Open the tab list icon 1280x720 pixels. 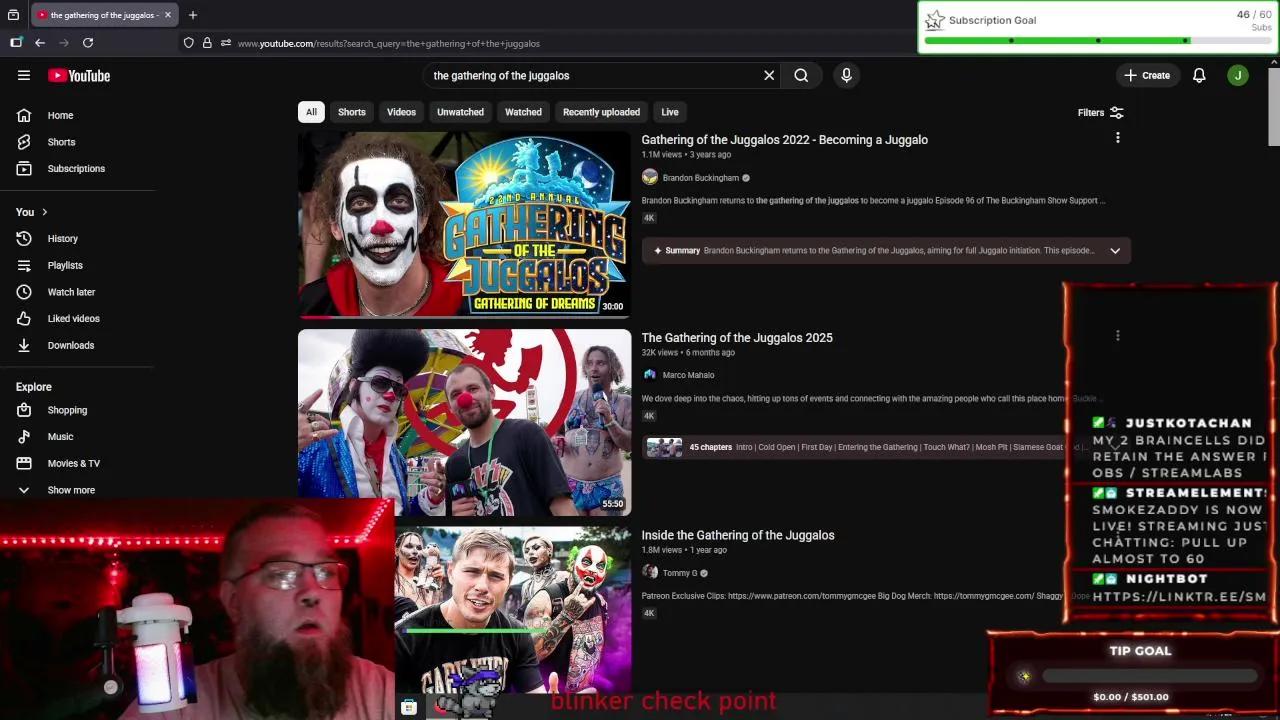click(x=13, y=15)
